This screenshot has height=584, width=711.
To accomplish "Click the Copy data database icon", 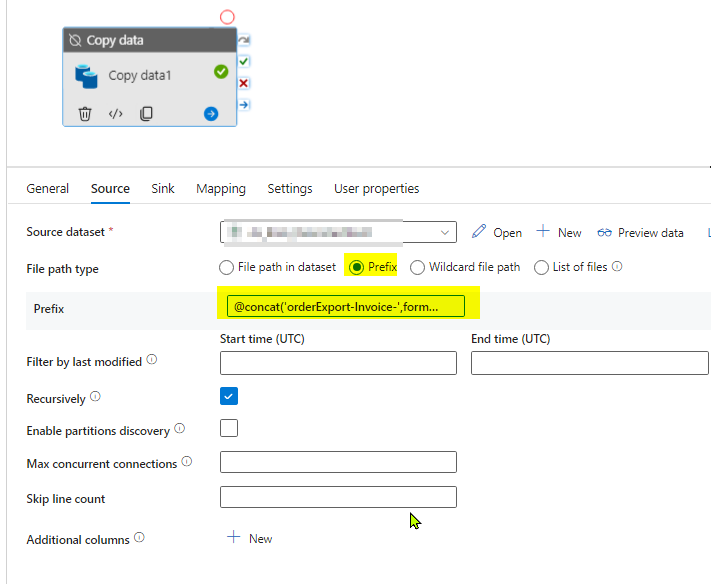I will click(x=86, y=76).
